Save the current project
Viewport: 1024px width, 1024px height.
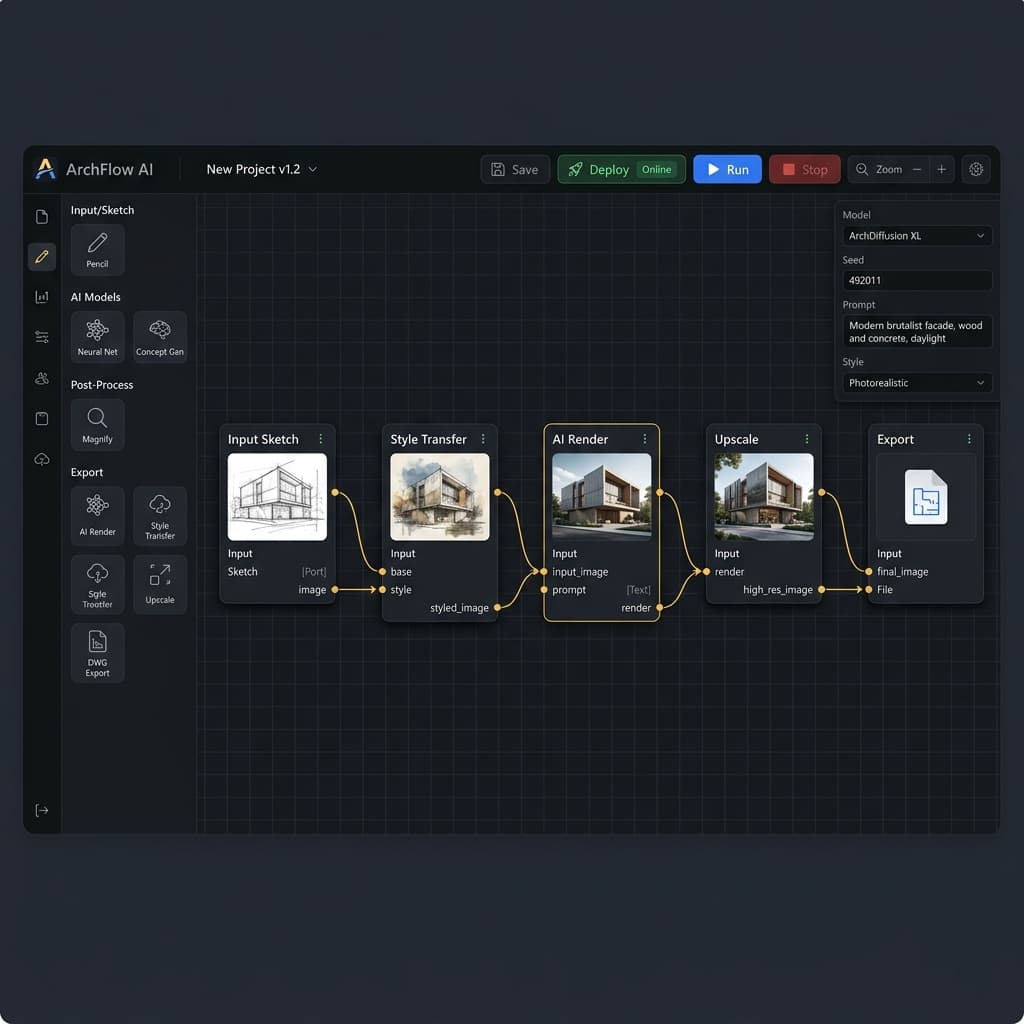click(515, 169)
